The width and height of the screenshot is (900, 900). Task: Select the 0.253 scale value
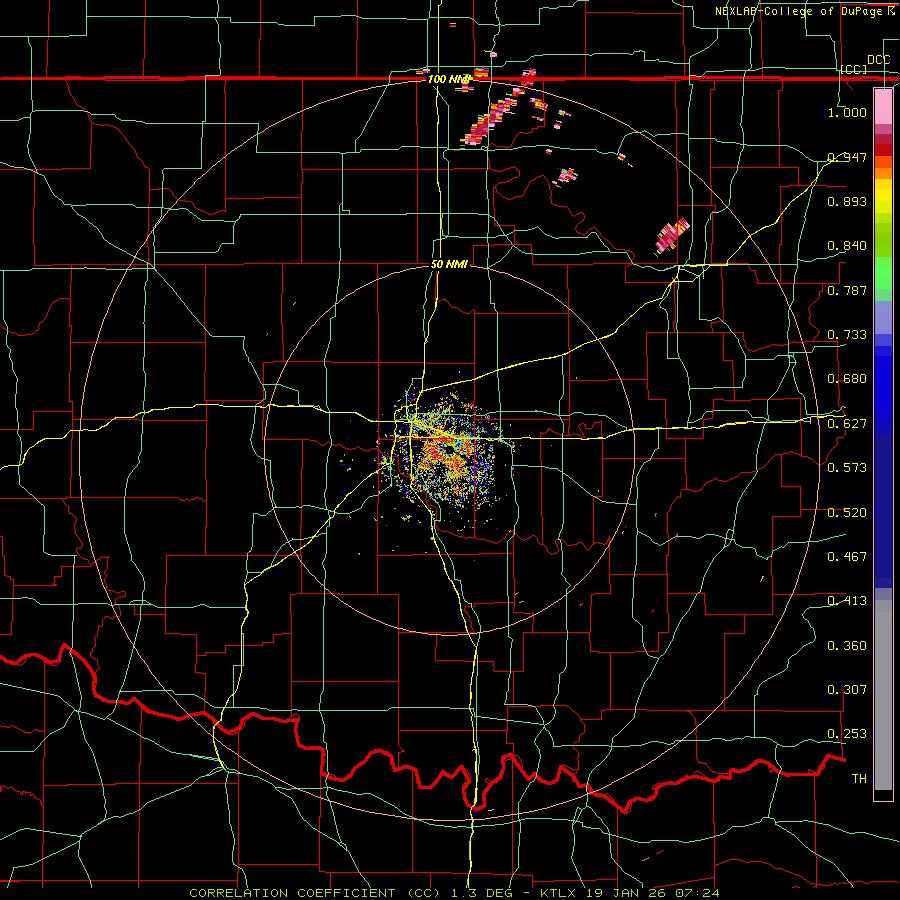[x=847, y=734]
